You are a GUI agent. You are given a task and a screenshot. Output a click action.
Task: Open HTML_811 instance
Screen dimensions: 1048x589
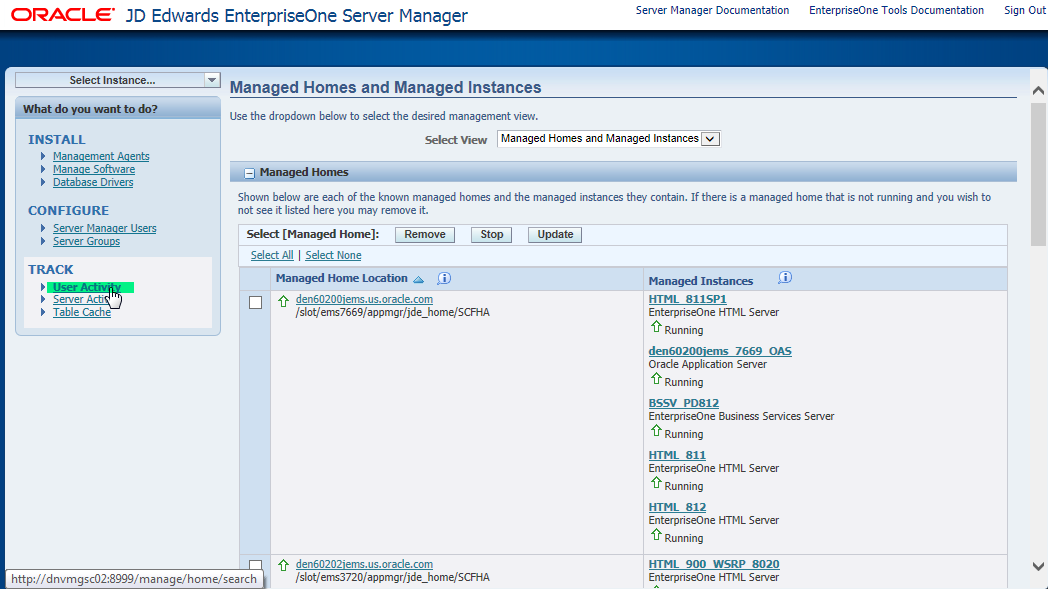tap(677, 455)
